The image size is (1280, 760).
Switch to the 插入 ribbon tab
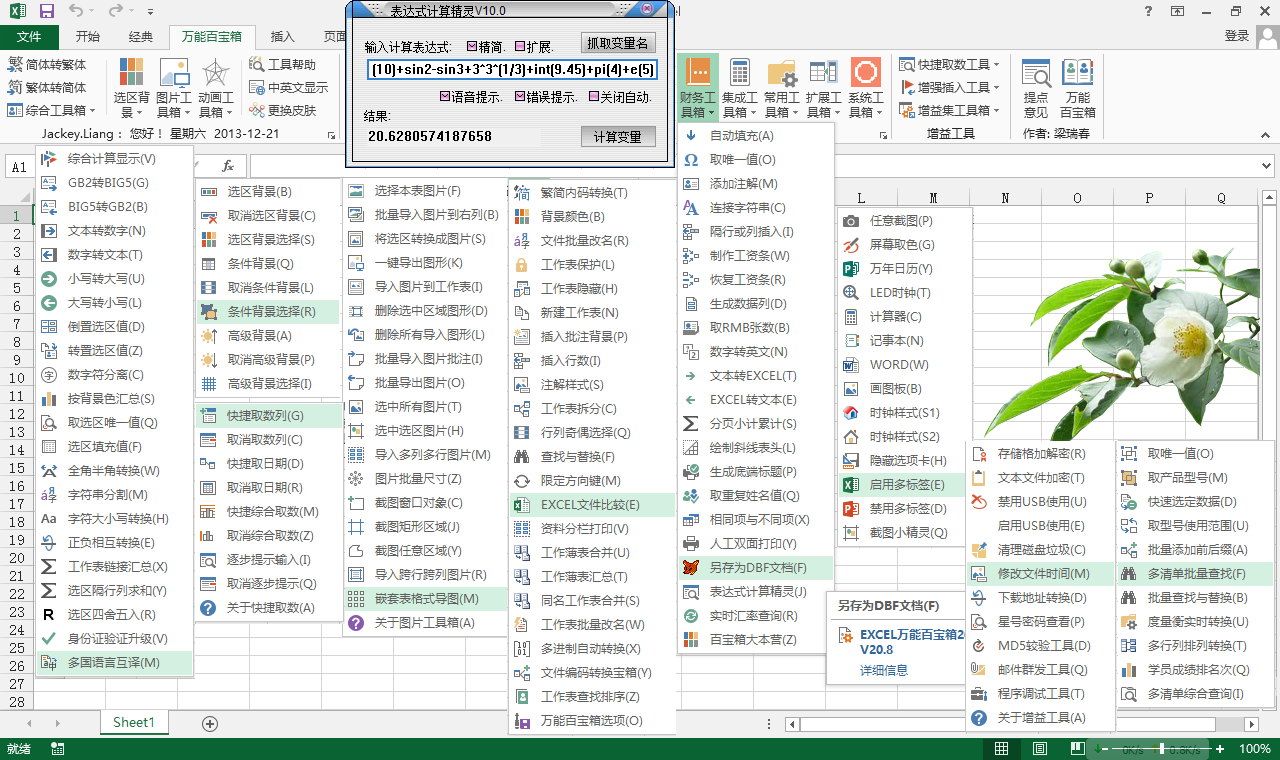pyautogui.click(x=283, y=37)
